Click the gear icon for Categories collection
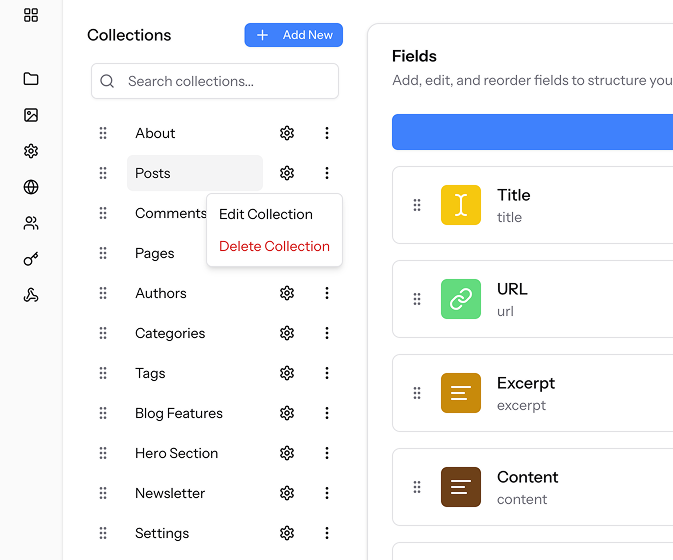673x560 pixels. click(287, 333)
